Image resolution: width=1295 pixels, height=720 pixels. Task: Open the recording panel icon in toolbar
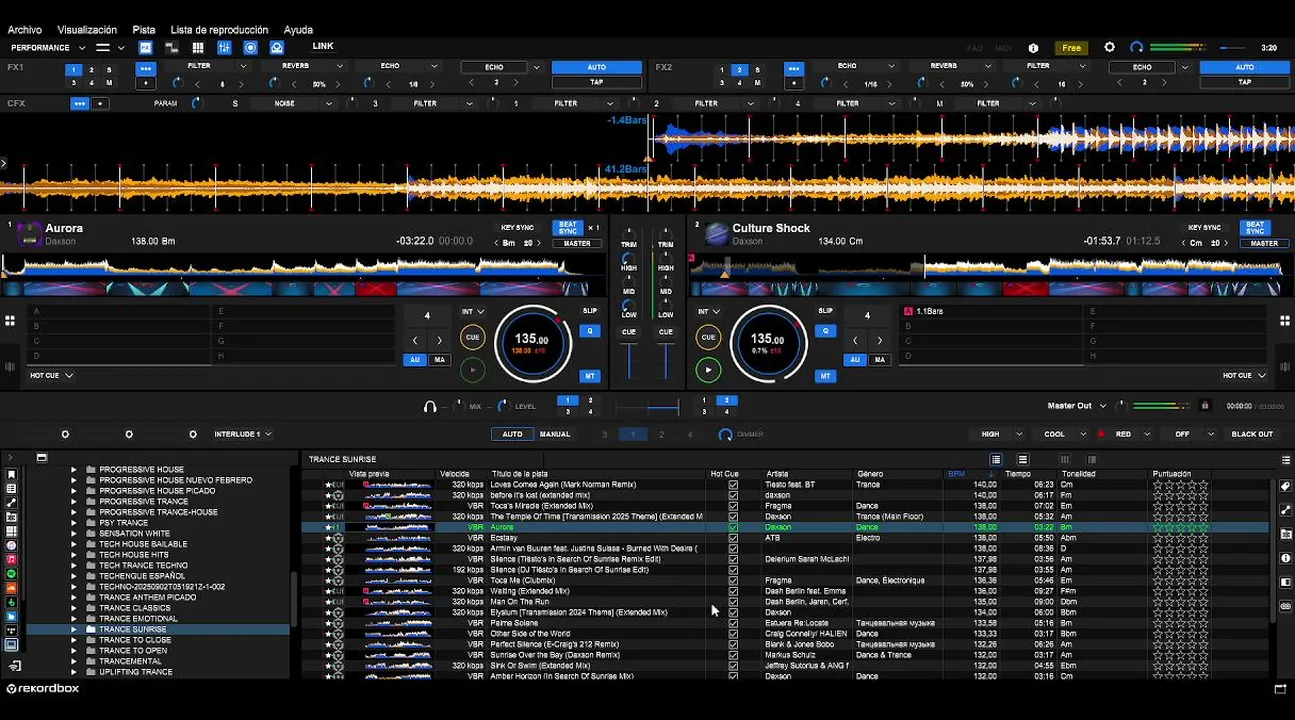(250, 47)
